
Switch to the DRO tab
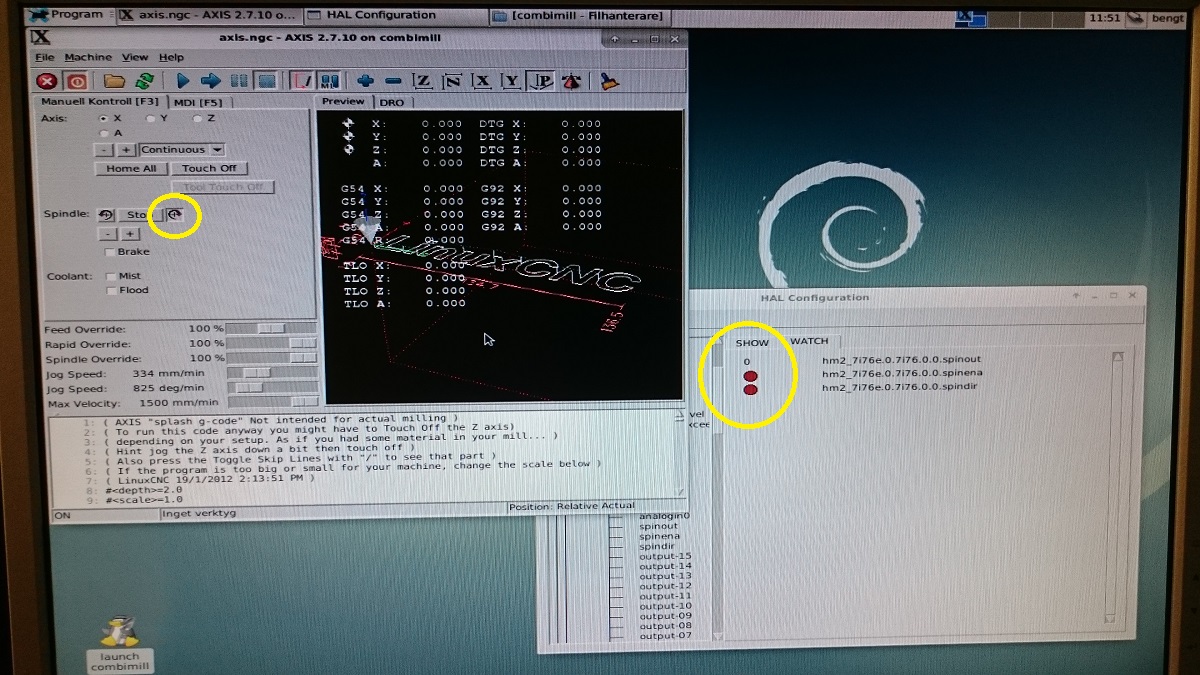392,102
